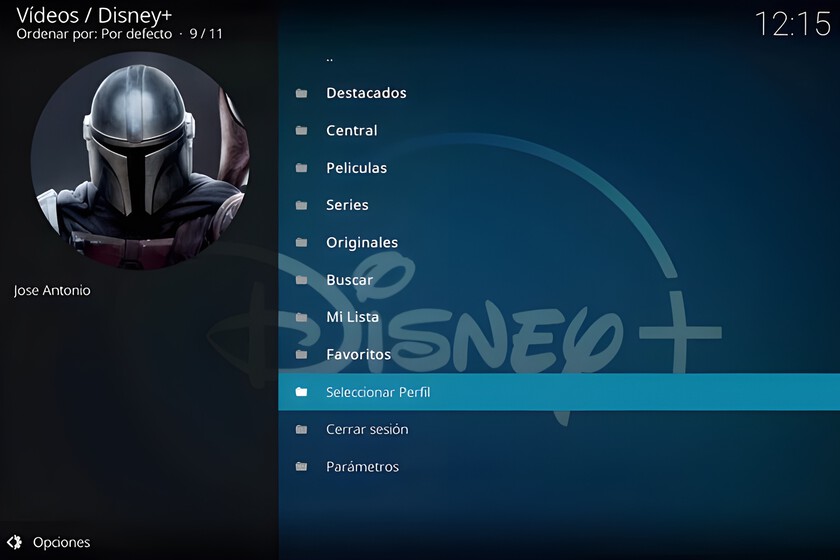Open the Favoritos entry
This screenshot has height=560, width=840.
point(559,354)
